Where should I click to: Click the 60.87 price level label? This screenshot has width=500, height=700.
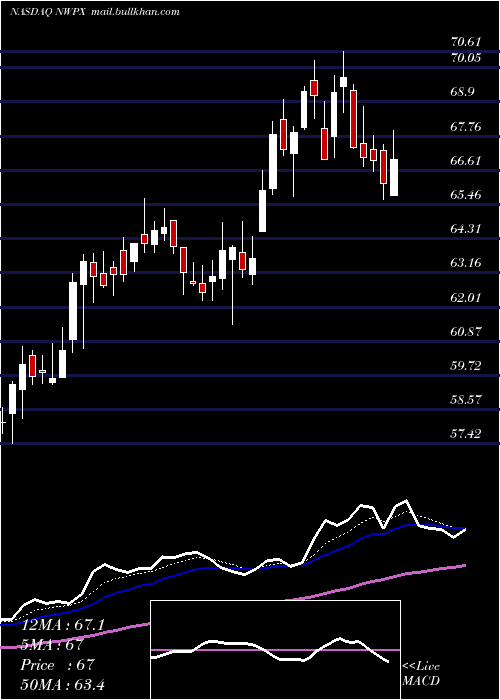coord(466,331)
